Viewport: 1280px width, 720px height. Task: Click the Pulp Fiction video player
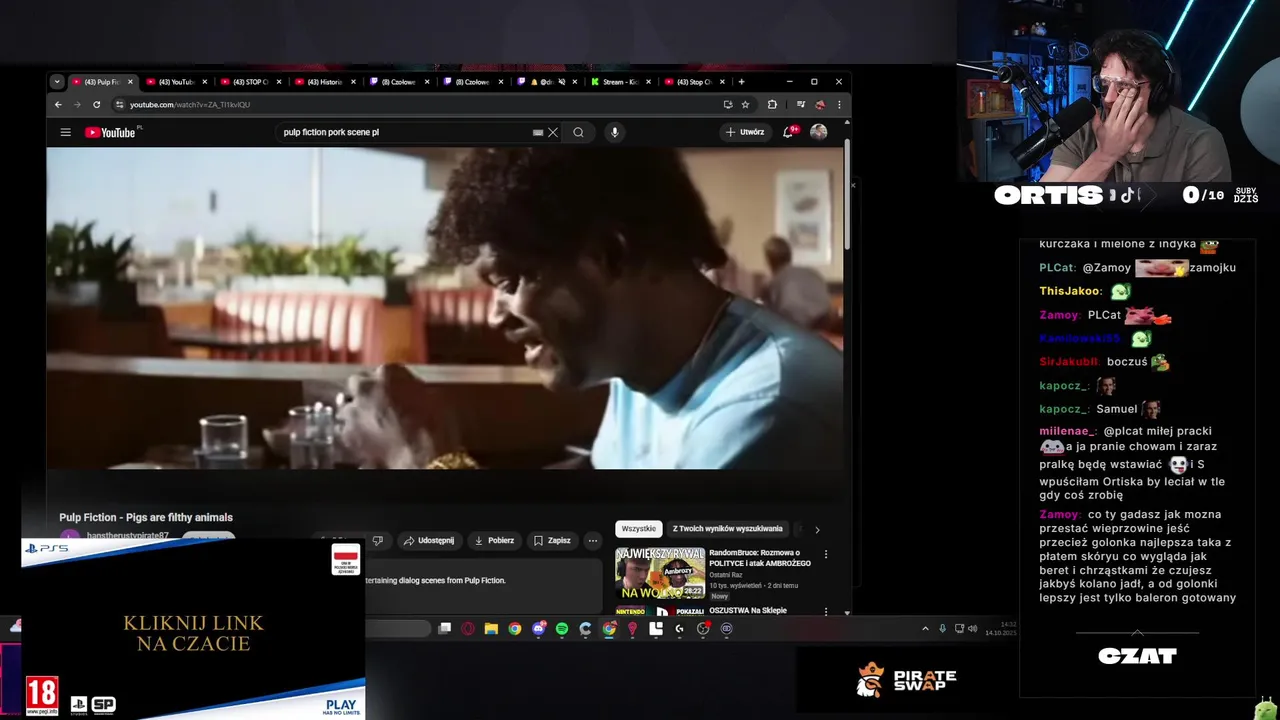[x=445, y=308]
